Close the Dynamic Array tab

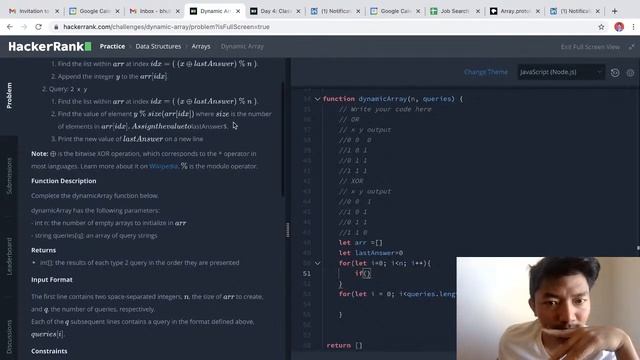pos(238,11)
